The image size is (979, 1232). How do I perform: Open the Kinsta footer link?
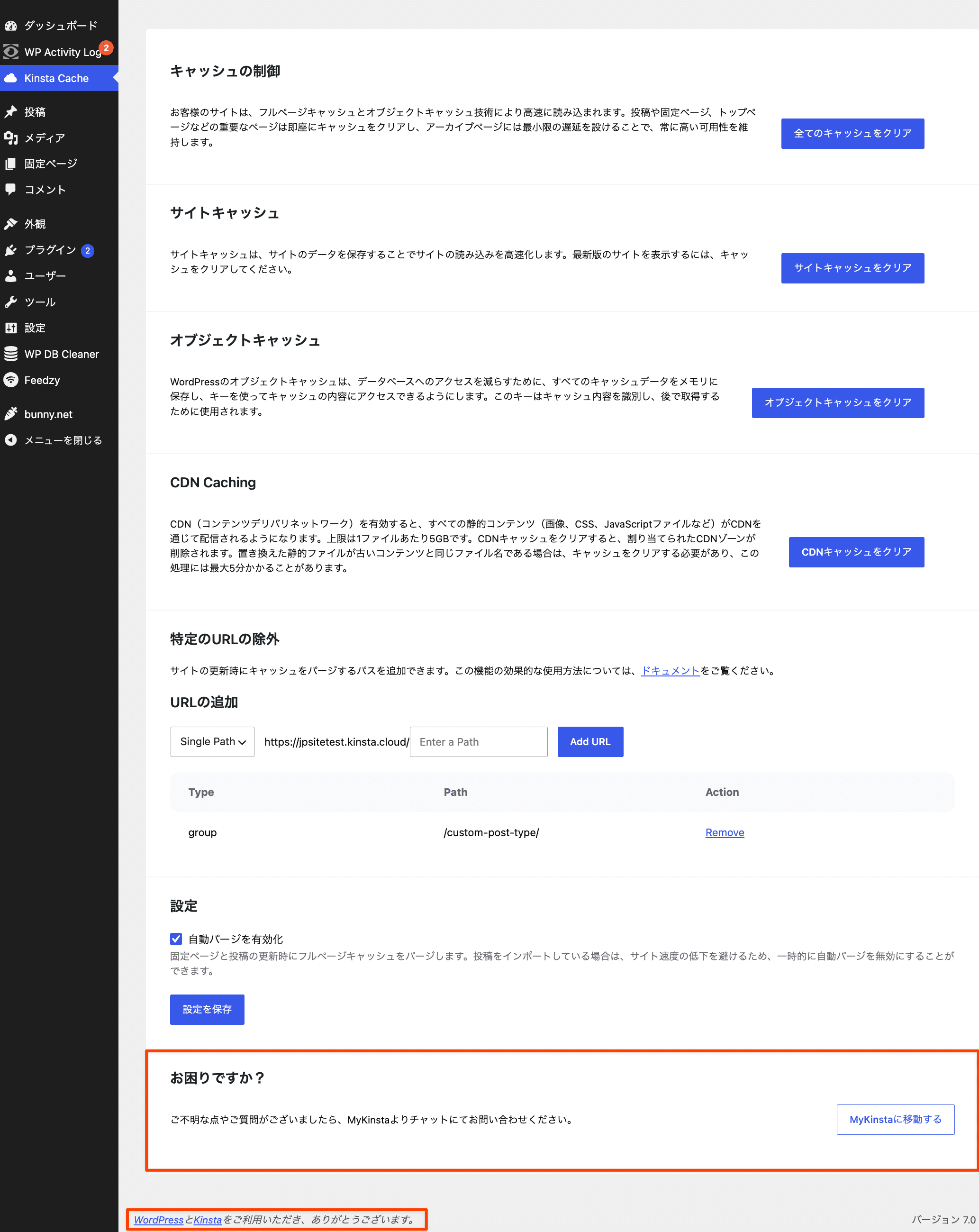208,1219
